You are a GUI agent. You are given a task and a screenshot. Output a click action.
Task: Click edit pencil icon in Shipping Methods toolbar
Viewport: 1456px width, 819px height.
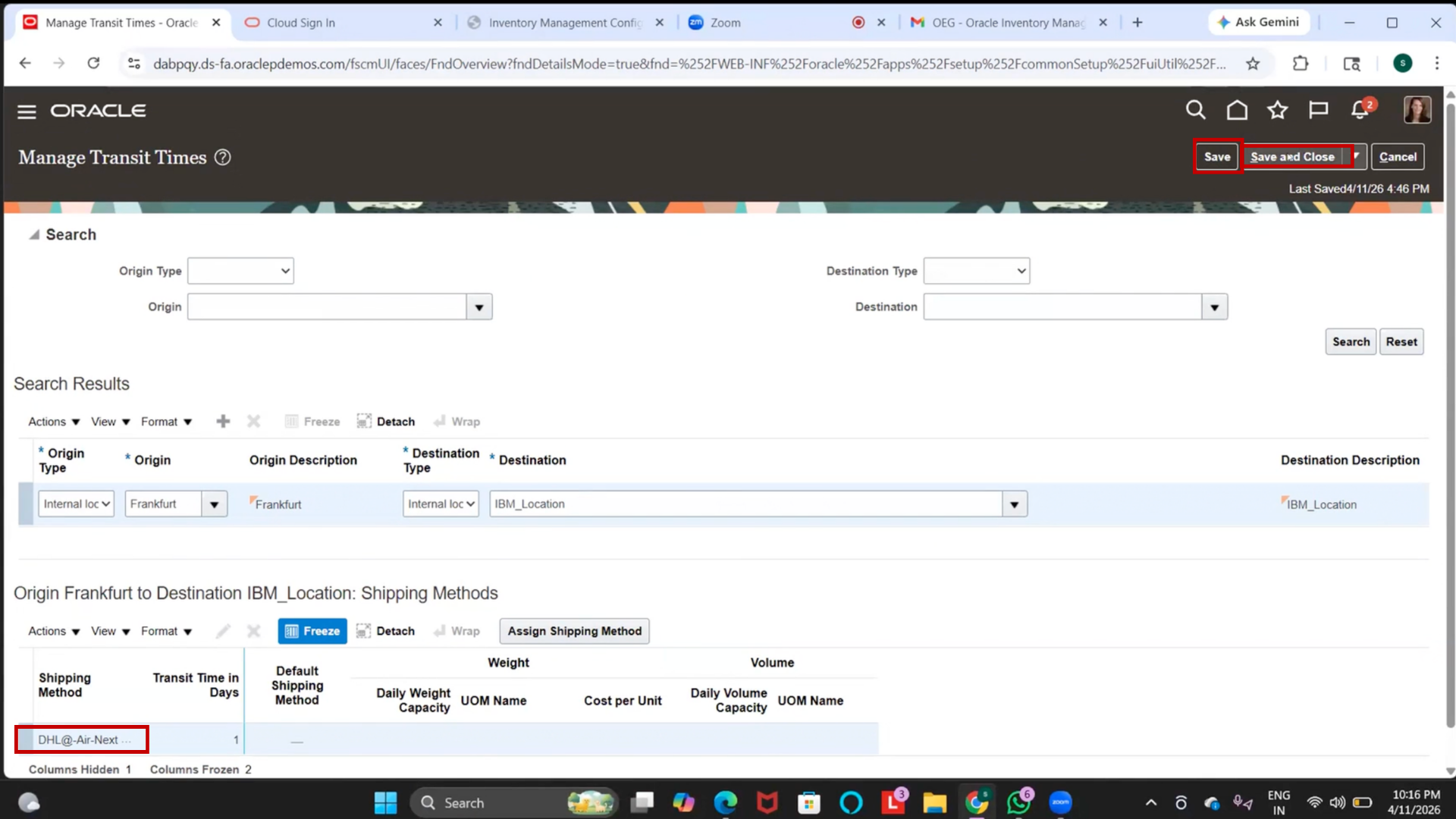[x=223, y=631]
